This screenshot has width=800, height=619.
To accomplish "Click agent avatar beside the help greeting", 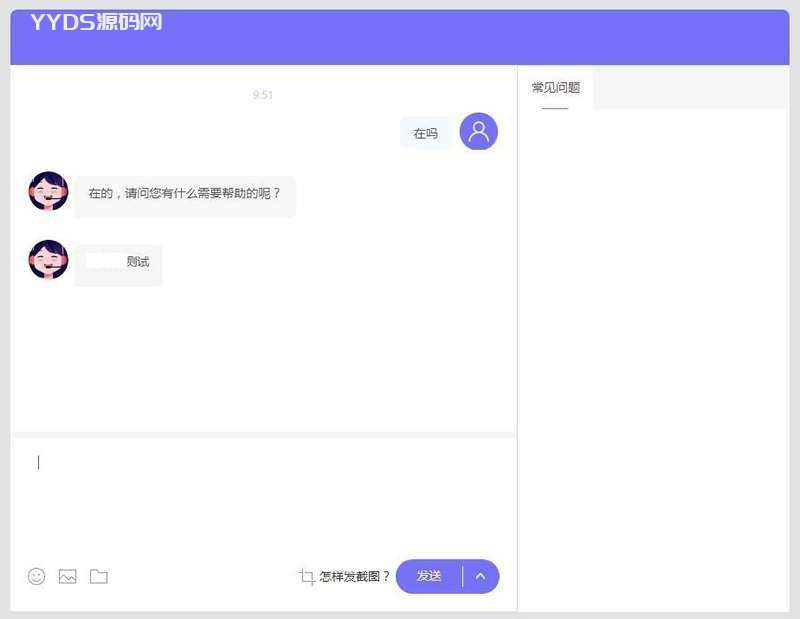I will pyautogui.click(x=48, y=191).
